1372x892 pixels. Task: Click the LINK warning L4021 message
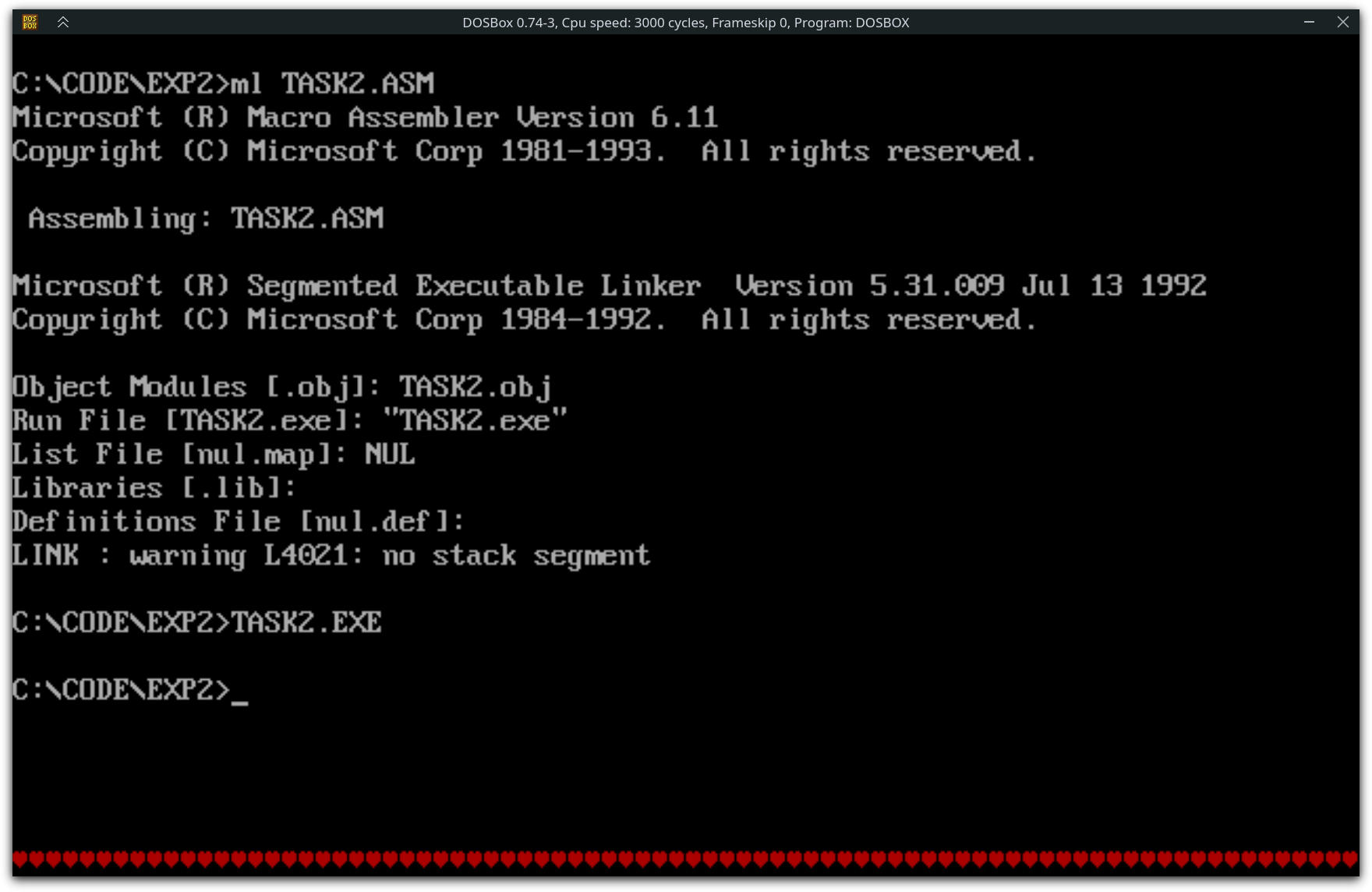pos(331,556)
